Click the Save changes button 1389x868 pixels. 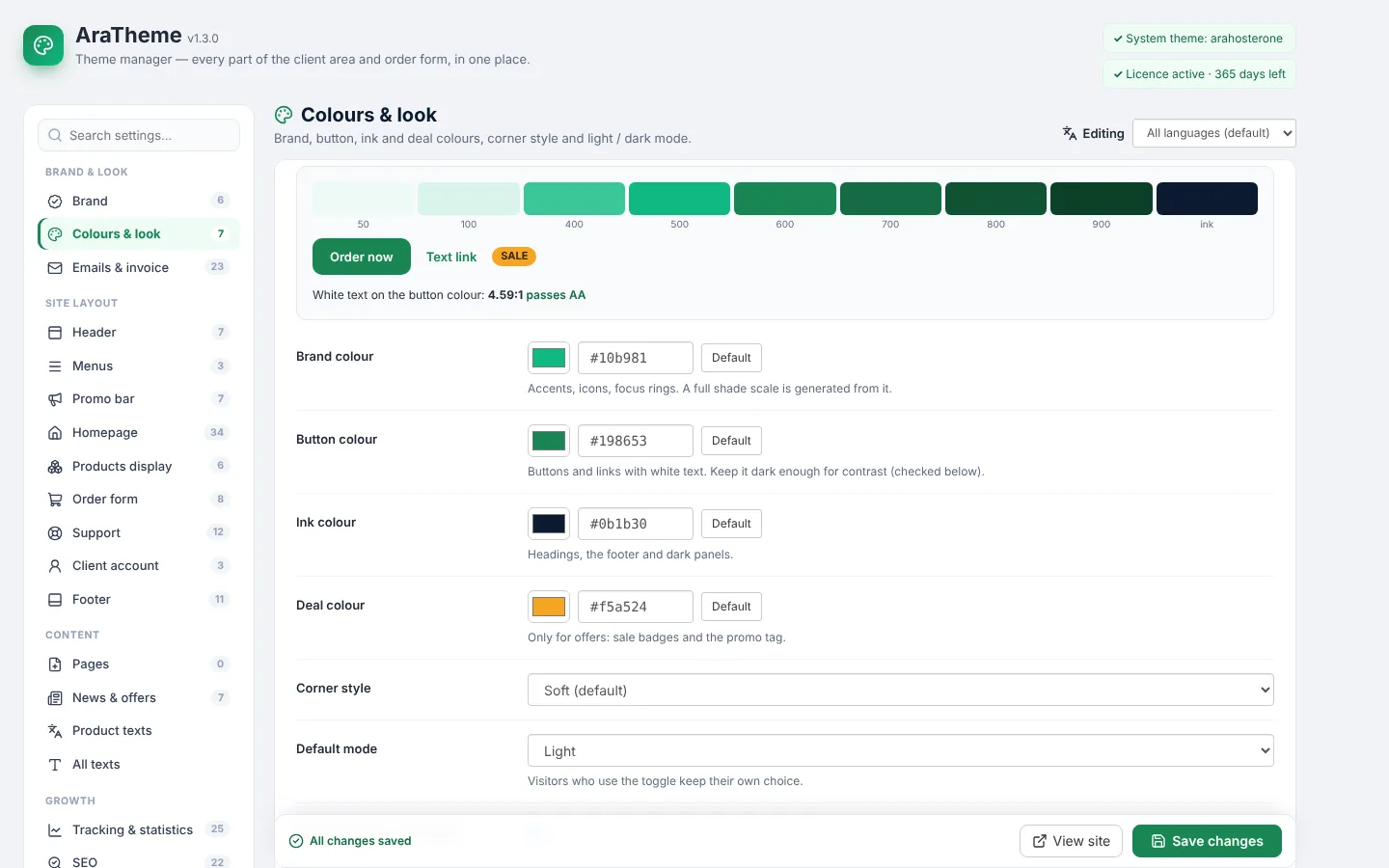1207,841
